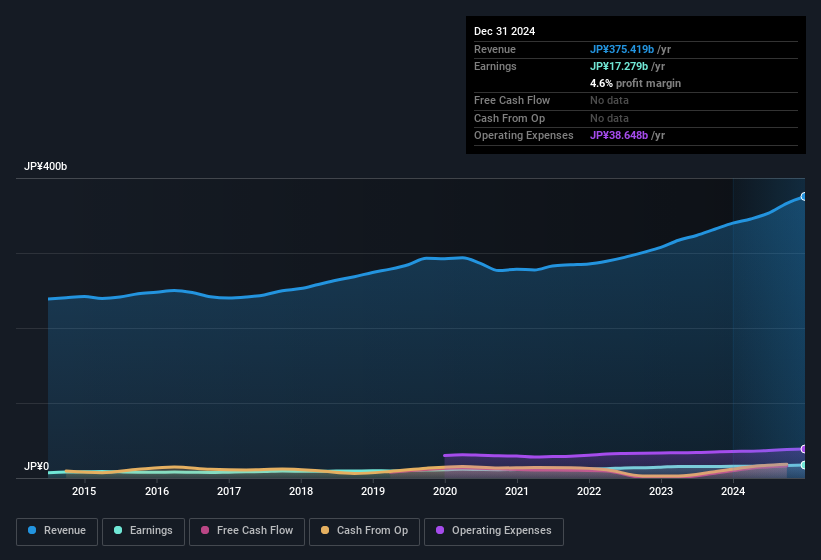The image size is (821, 560).
Task: Click the Free Cash Flow tooltip row label
Action: [512, 100]
